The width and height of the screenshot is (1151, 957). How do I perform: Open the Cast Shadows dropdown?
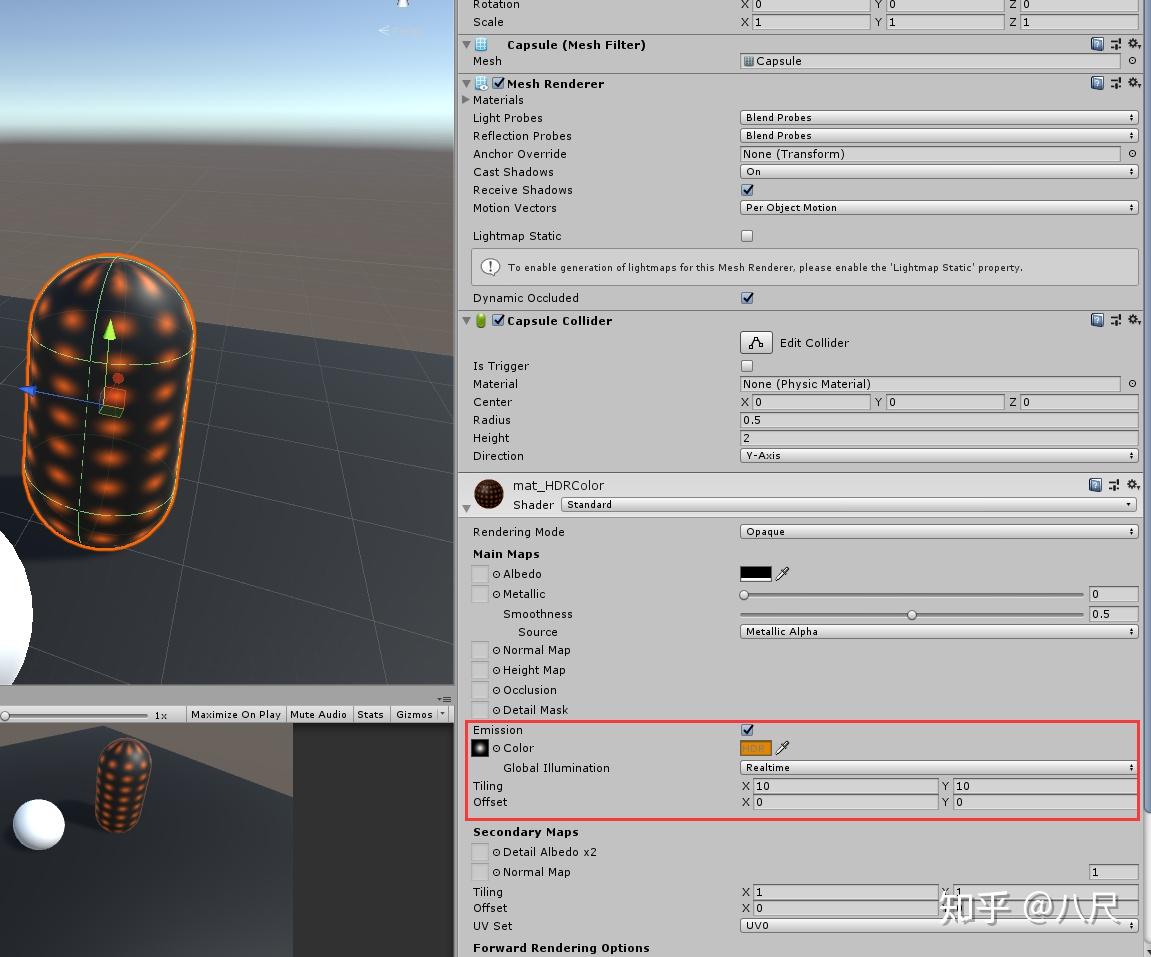click(x=938, y=172)
